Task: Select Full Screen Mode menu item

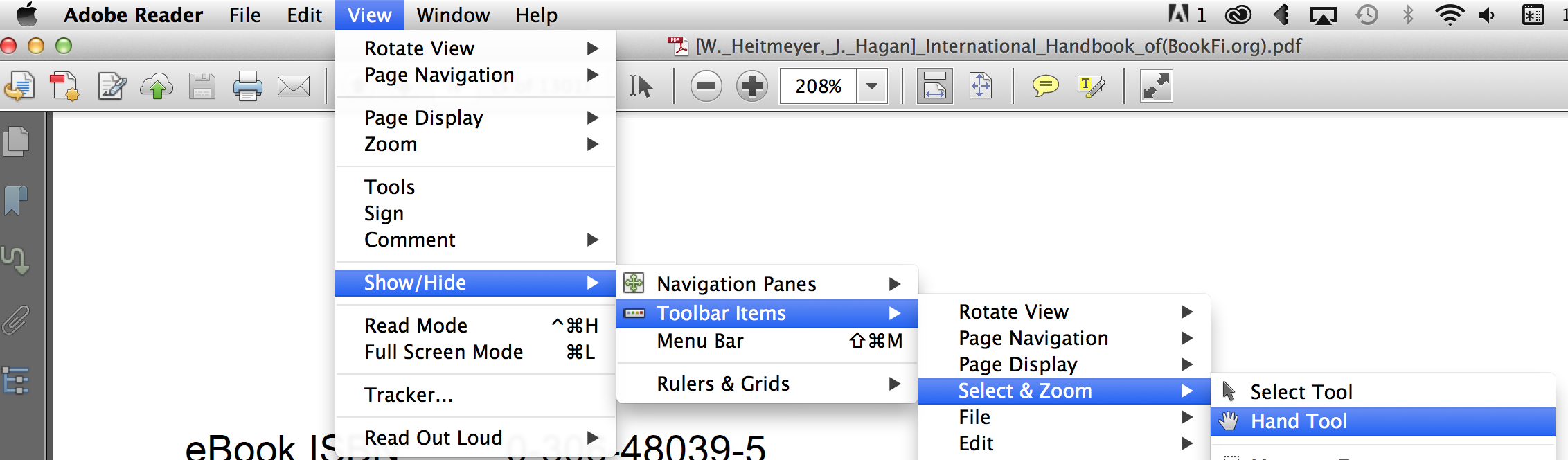Action: 476,352
